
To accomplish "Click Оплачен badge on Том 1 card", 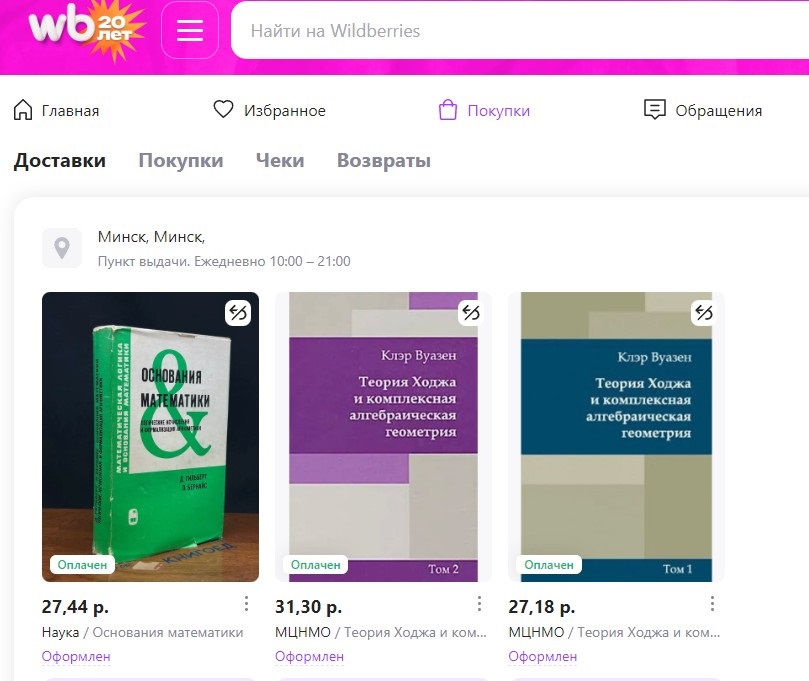I will (x=548, y=565).
